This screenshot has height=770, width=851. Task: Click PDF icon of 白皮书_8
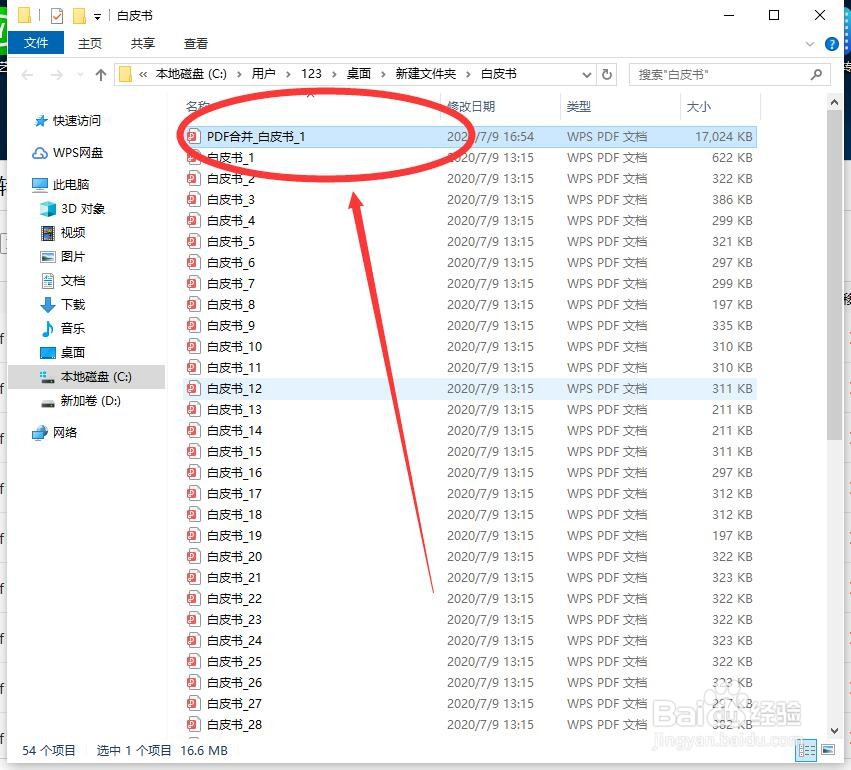[x=193, y=304]
